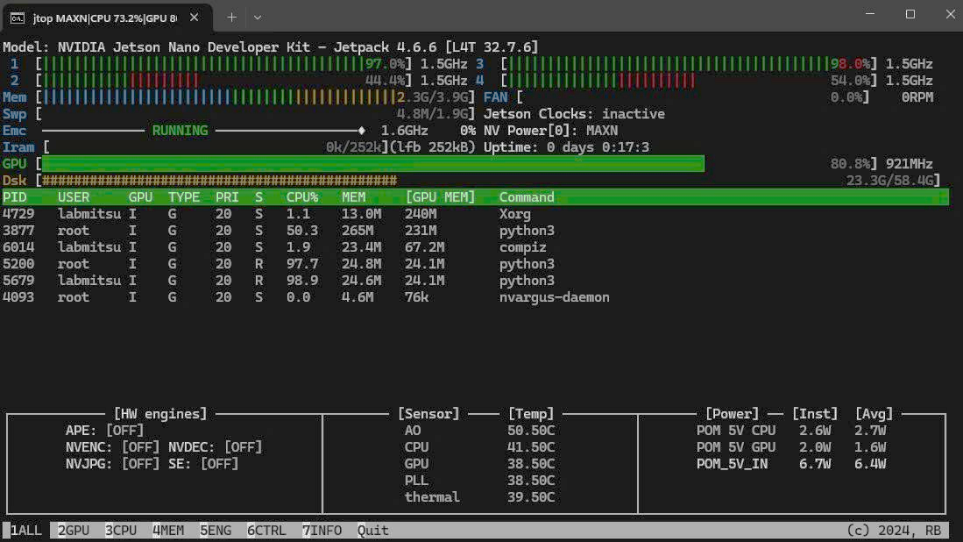
Task: Click the green GPU usage bar
Action: coord(372,163)
